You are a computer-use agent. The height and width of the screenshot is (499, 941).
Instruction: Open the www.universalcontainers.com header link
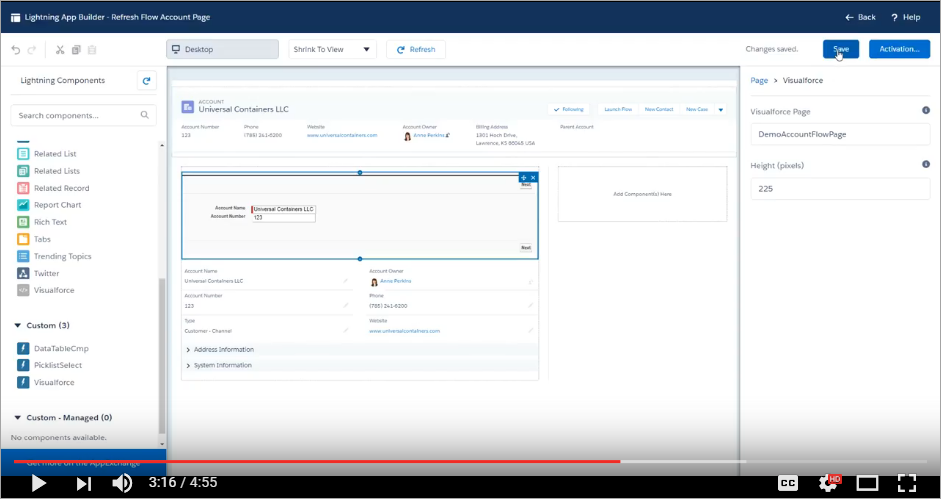pos(342,135)
